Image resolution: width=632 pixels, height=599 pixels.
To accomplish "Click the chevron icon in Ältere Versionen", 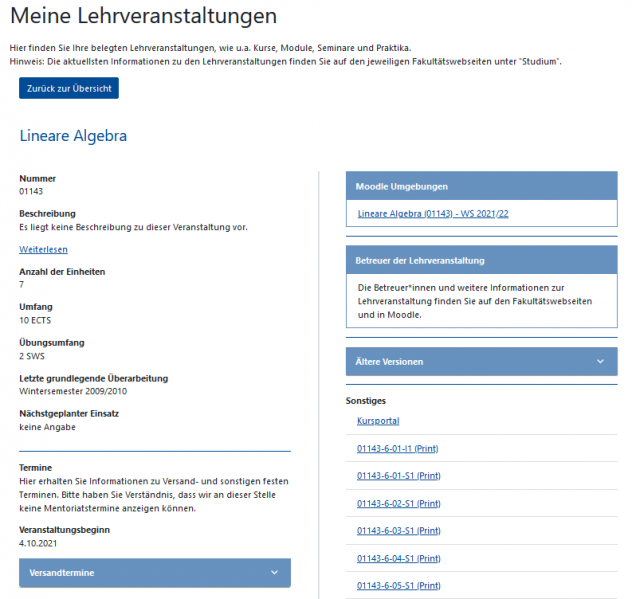I will (x=600, y=361).
